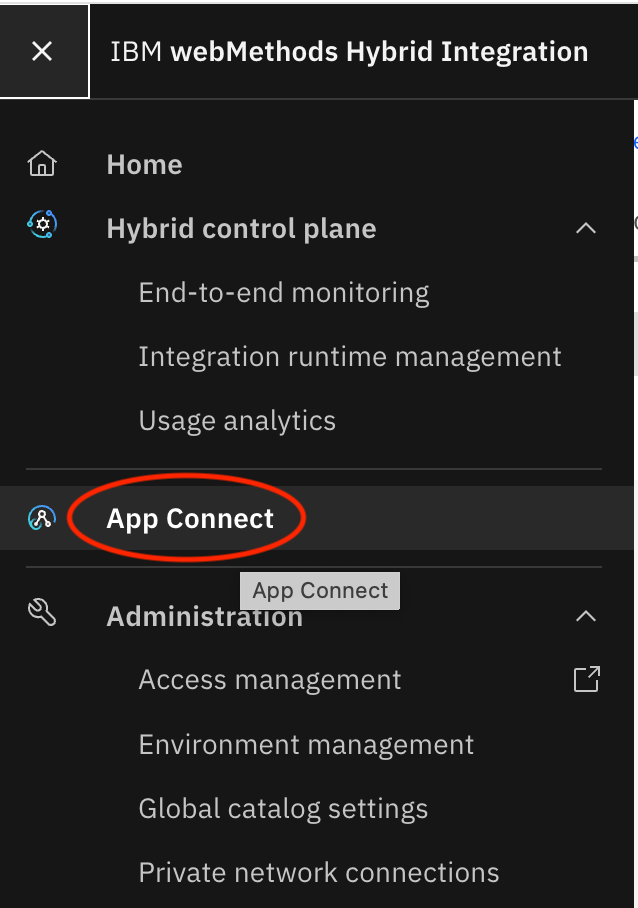638x908 pixels.
Task: Click the external link icon beside Access management
Action: [587, 679]
